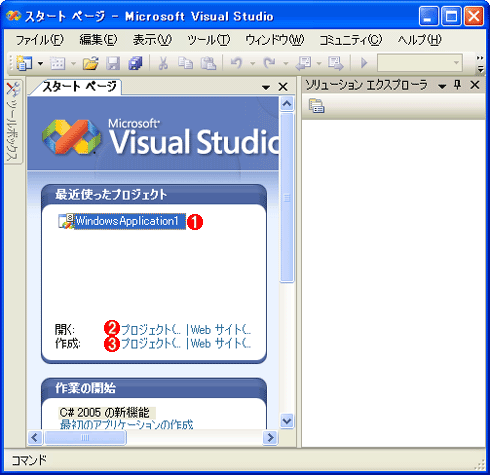490x475 pixels.
Task: Click the horizontal scrollbar thumb
Action: [x=85, y=437]
